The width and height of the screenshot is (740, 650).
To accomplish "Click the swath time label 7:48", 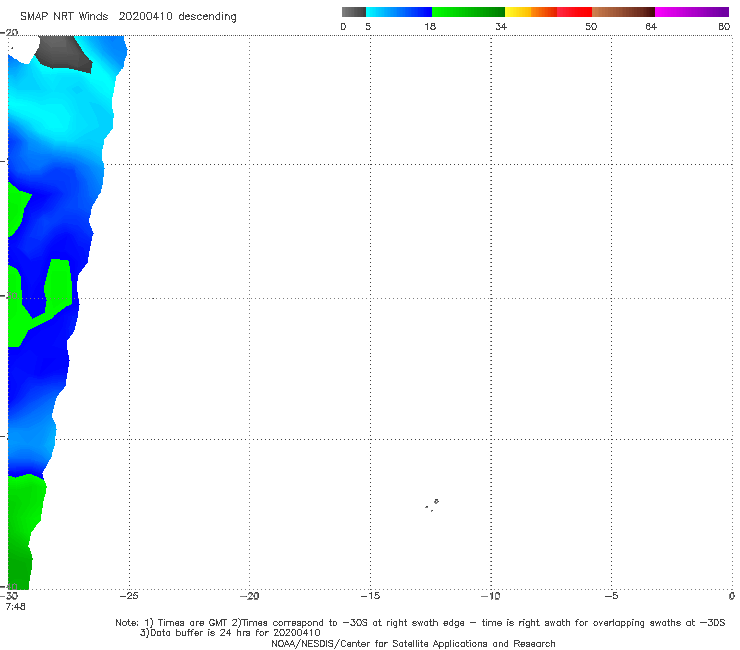I will tap(16, 606).
